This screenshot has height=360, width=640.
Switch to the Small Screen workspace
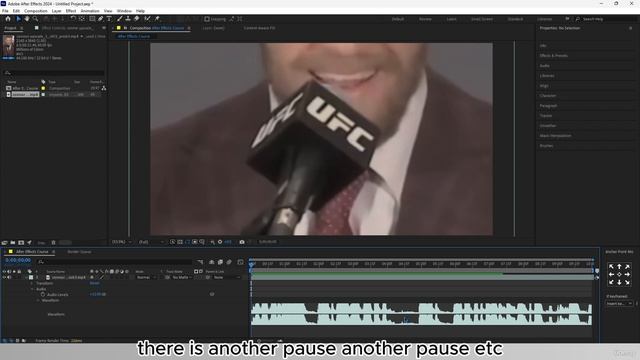(482, 19)
